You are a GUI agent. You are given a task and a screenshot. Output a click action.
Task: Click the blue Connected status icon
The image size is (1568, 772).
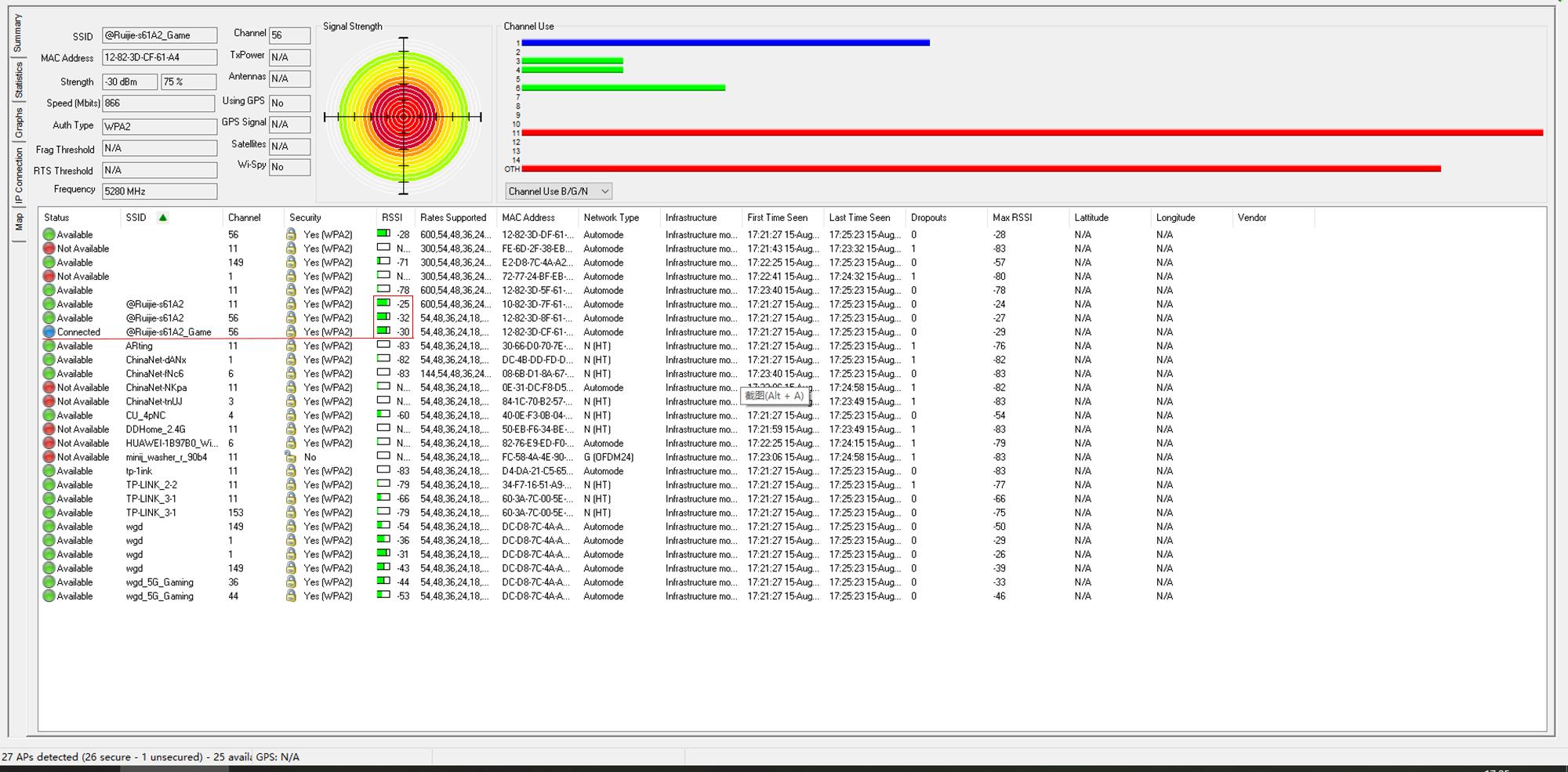(x=49, y=332)
